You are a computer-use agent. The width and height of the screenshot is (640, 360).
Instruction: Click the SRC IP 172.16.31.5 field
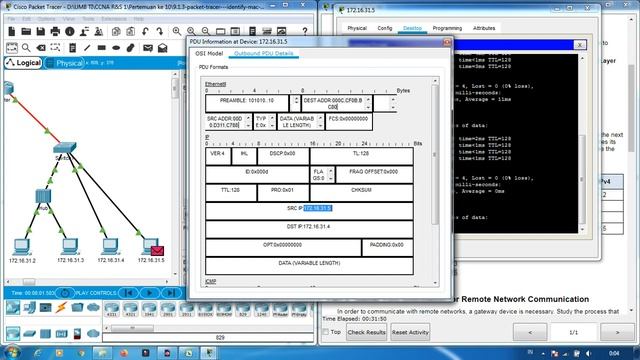[x=309, y=211]
